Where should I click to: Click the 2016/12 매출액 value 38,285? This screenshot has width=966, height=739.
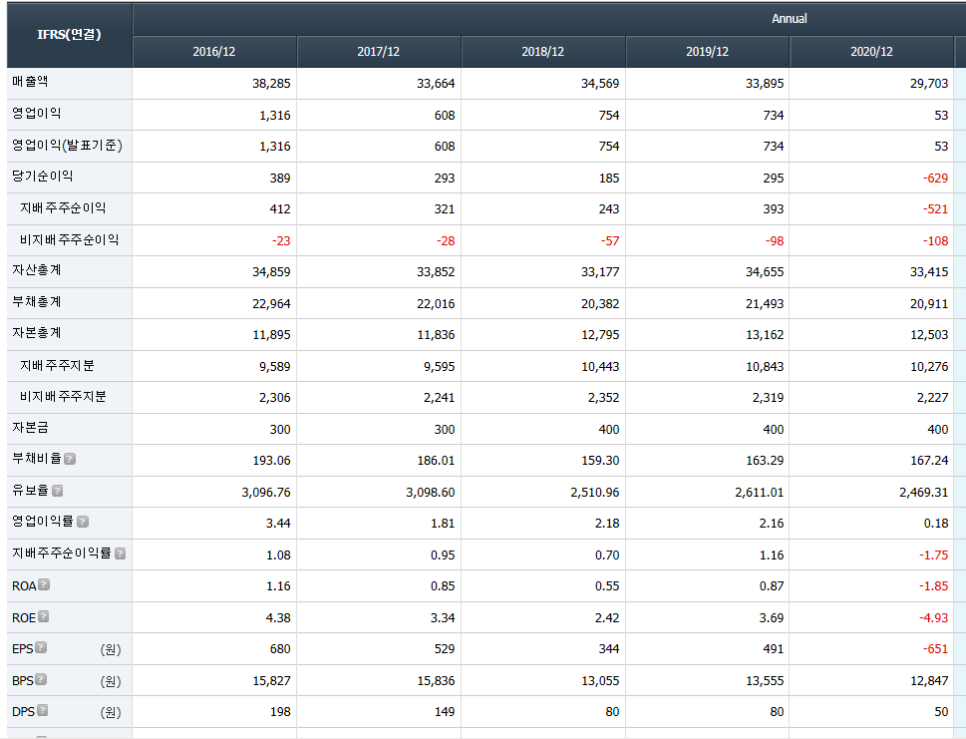point(271,84)
